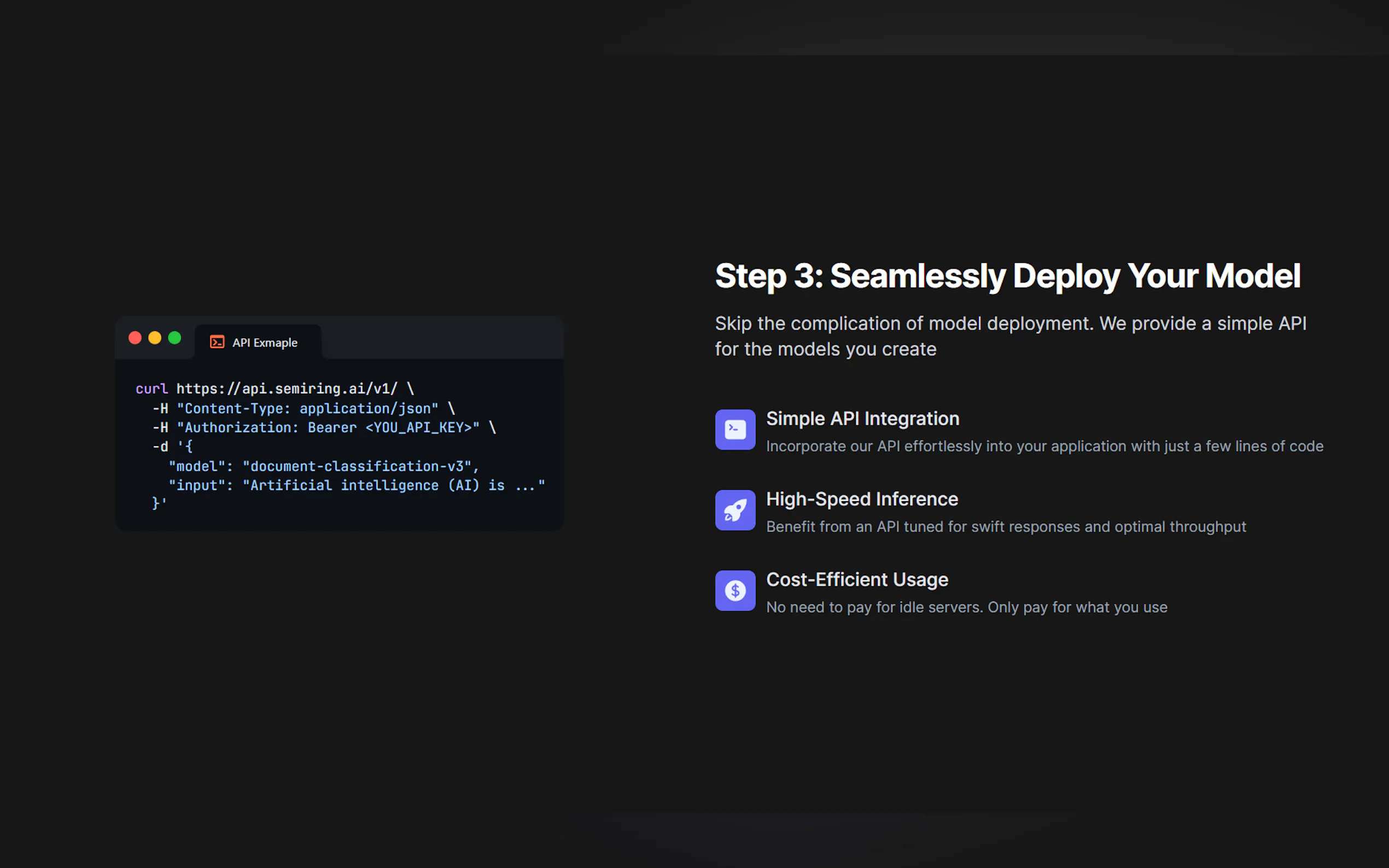Viewport: 1389px width, 868px height.
Task: Click the High-Speed Inference heading
Action: 862,499
